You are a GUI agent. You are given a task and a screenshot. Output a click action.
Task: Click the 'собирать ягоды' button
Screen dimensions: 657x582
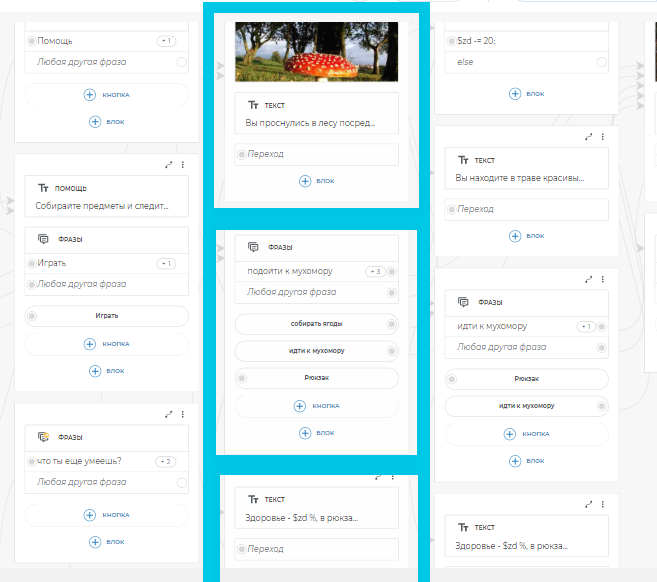coord(317,324)
